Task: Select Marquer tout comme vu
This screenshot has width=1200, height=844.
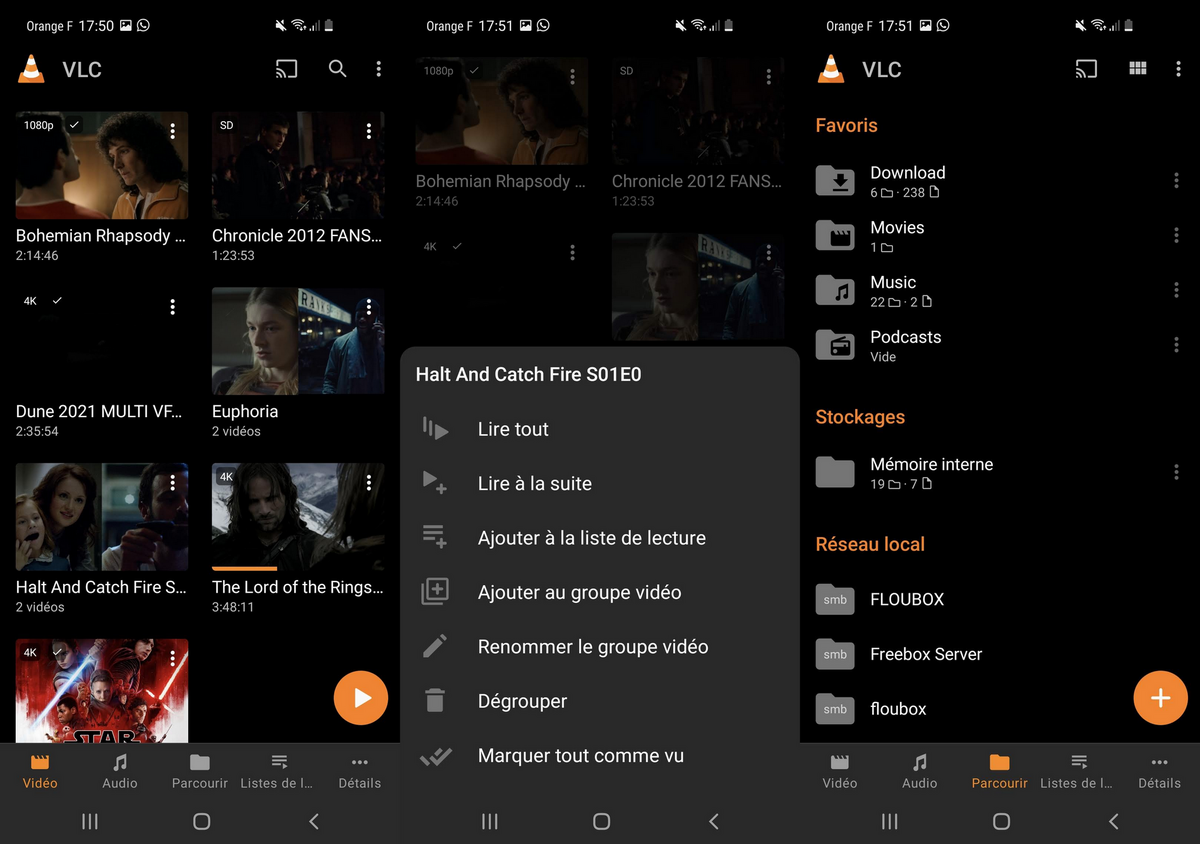Action: 600,756
